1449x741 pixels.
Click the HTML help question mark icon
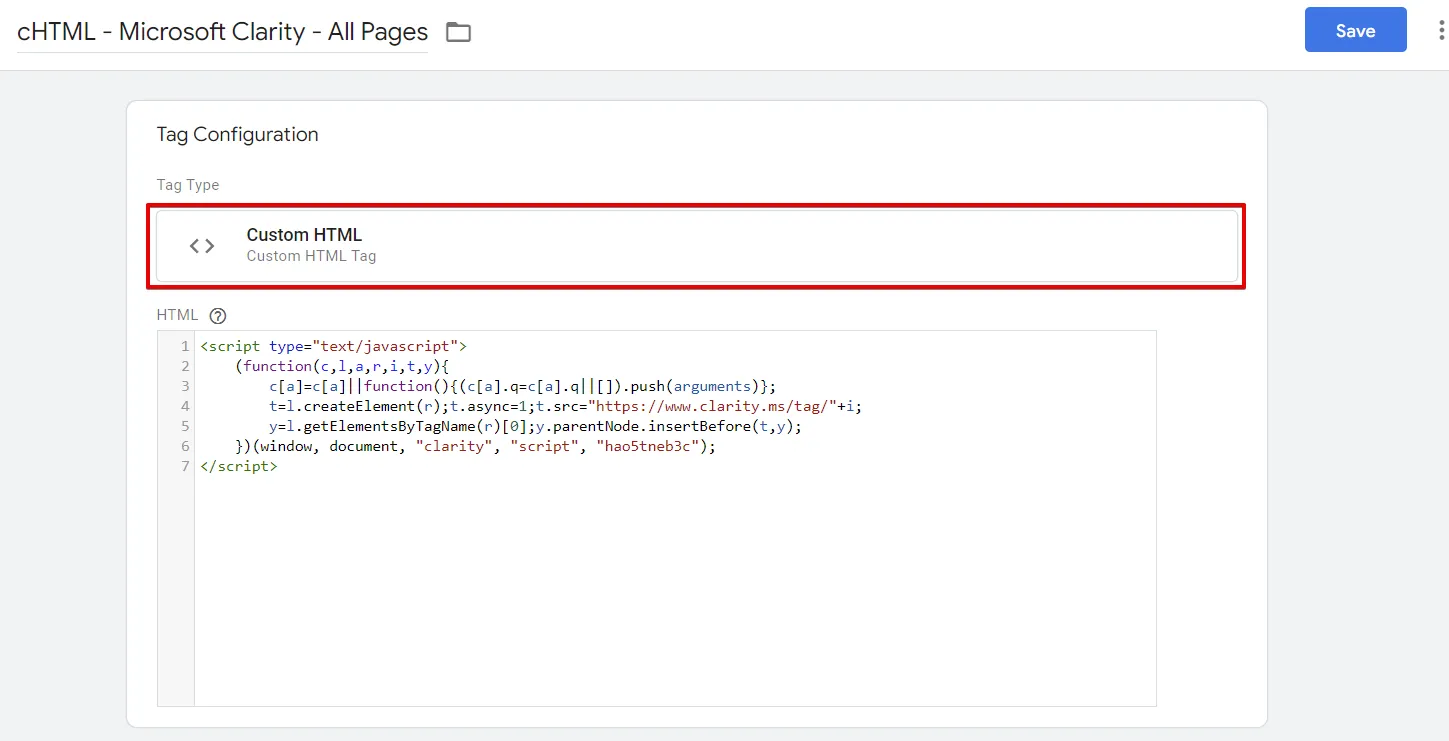pyautogui.click(x=218, y=315)
